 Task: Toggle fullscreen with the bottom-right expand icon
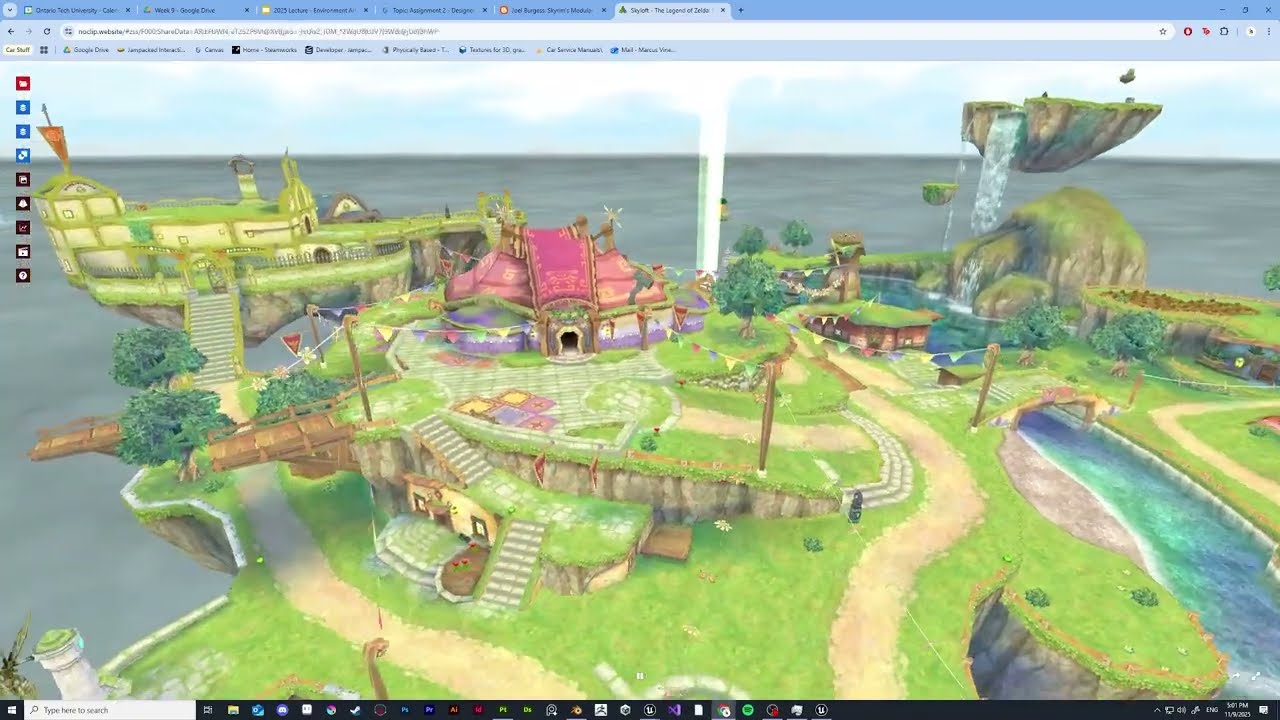pyautogui.click(x=1256, y=677)
